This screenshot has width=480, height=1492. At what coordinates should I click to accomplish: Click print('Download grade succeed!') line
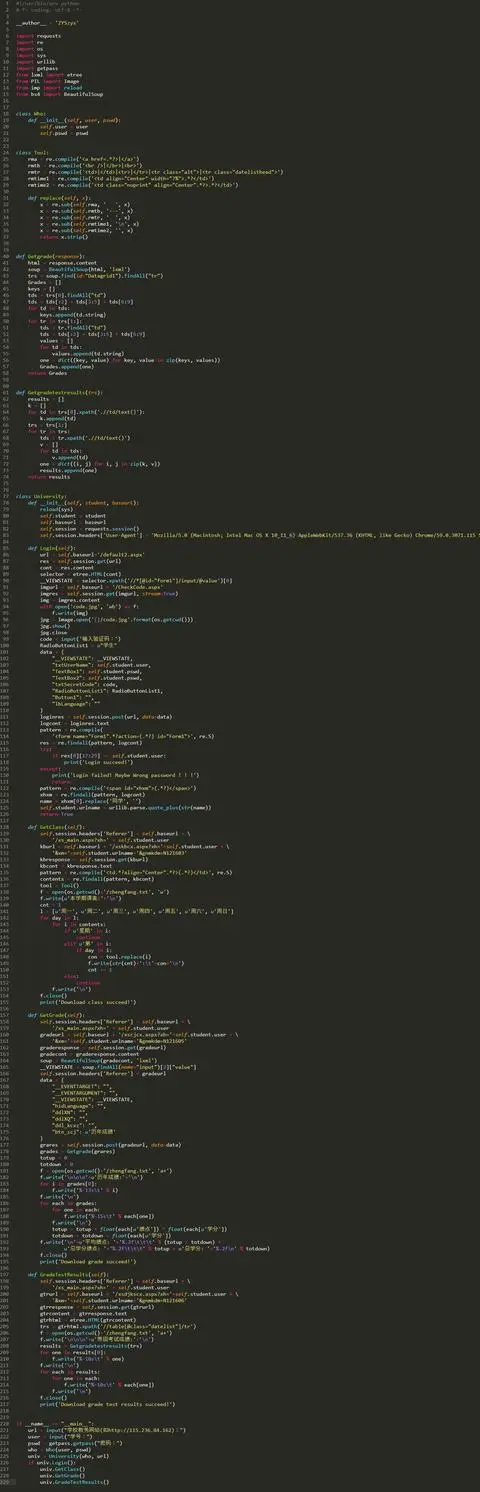point(90,1263)
